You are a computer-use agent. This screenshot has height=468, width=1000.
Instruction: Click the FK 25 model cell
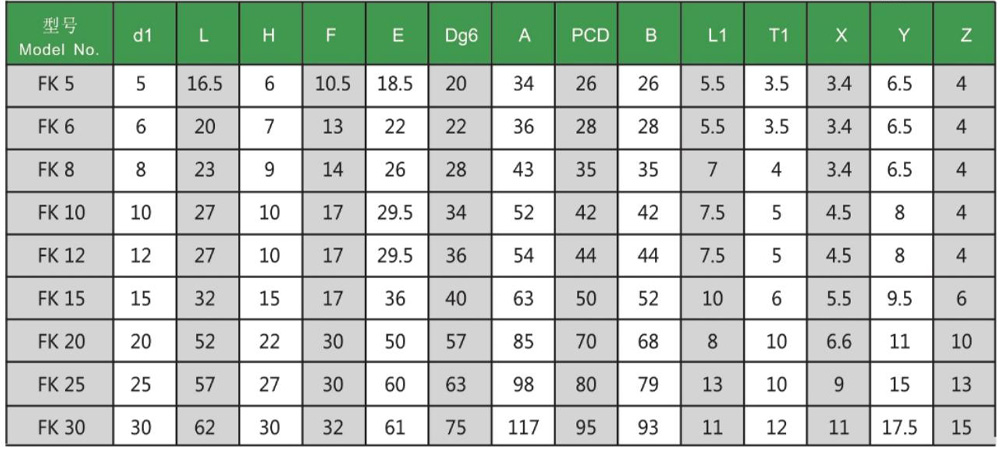[59, 384]
